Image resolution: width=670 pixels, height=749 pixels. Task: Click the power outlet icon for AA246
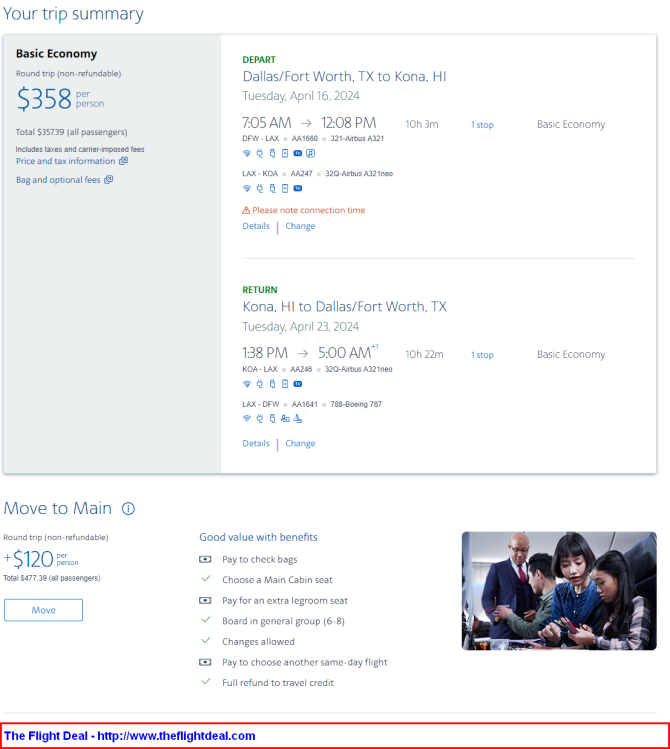click(x=260, y=384)
